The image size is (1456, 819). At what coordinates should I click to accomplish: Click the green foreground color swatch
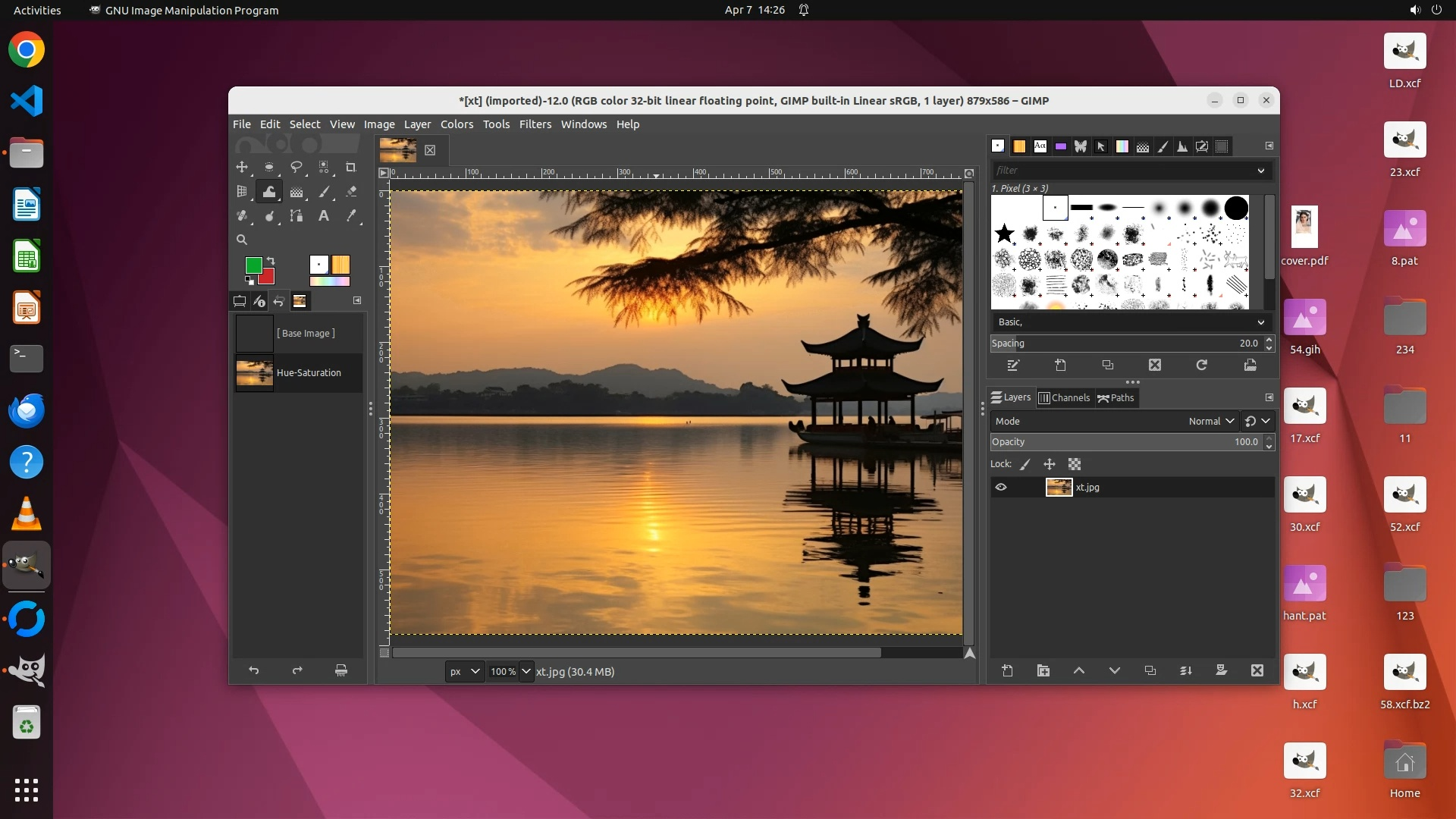tap(253, 265)
